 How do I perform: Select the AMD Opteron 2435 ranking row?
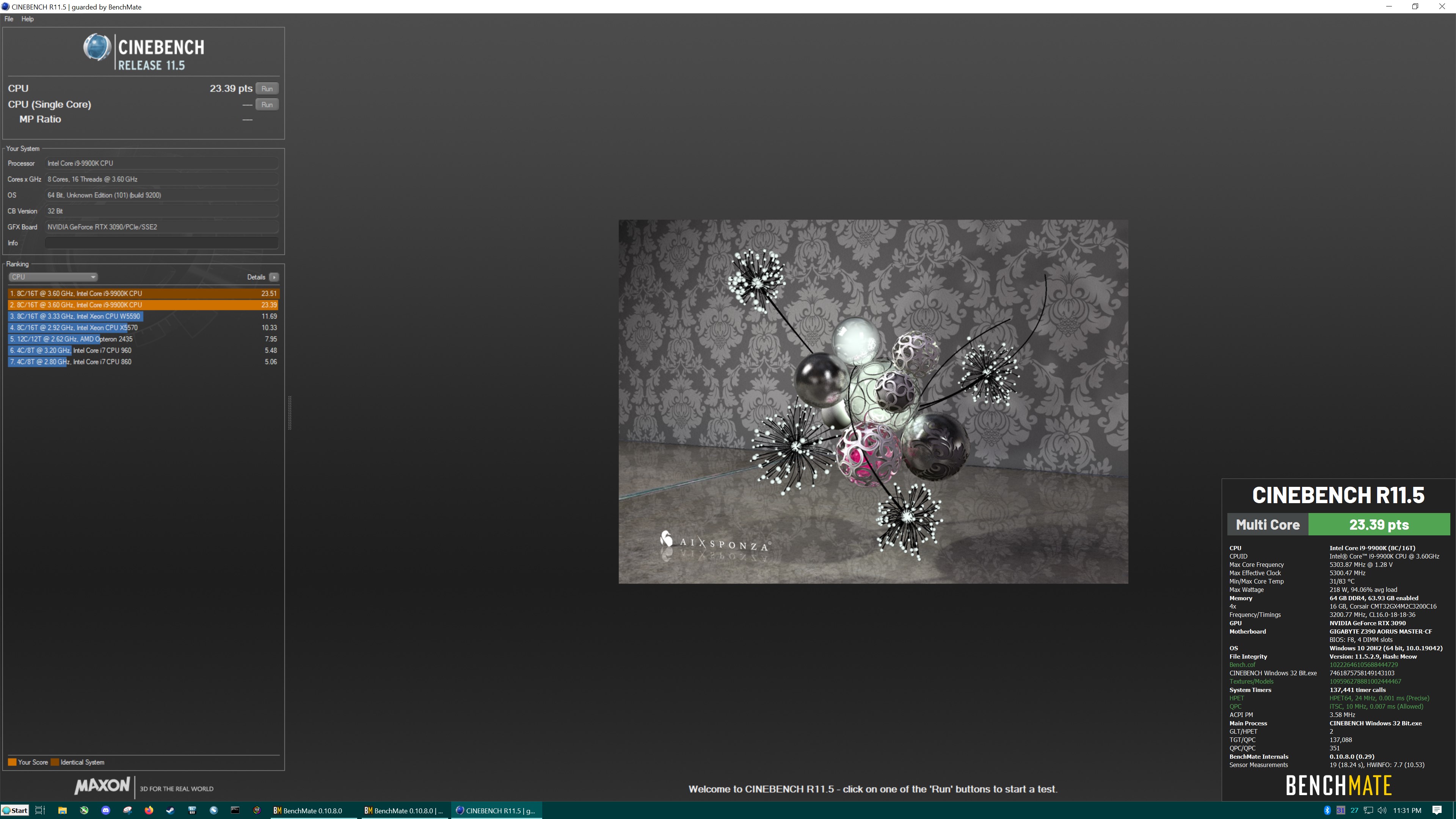click(144, 339)
